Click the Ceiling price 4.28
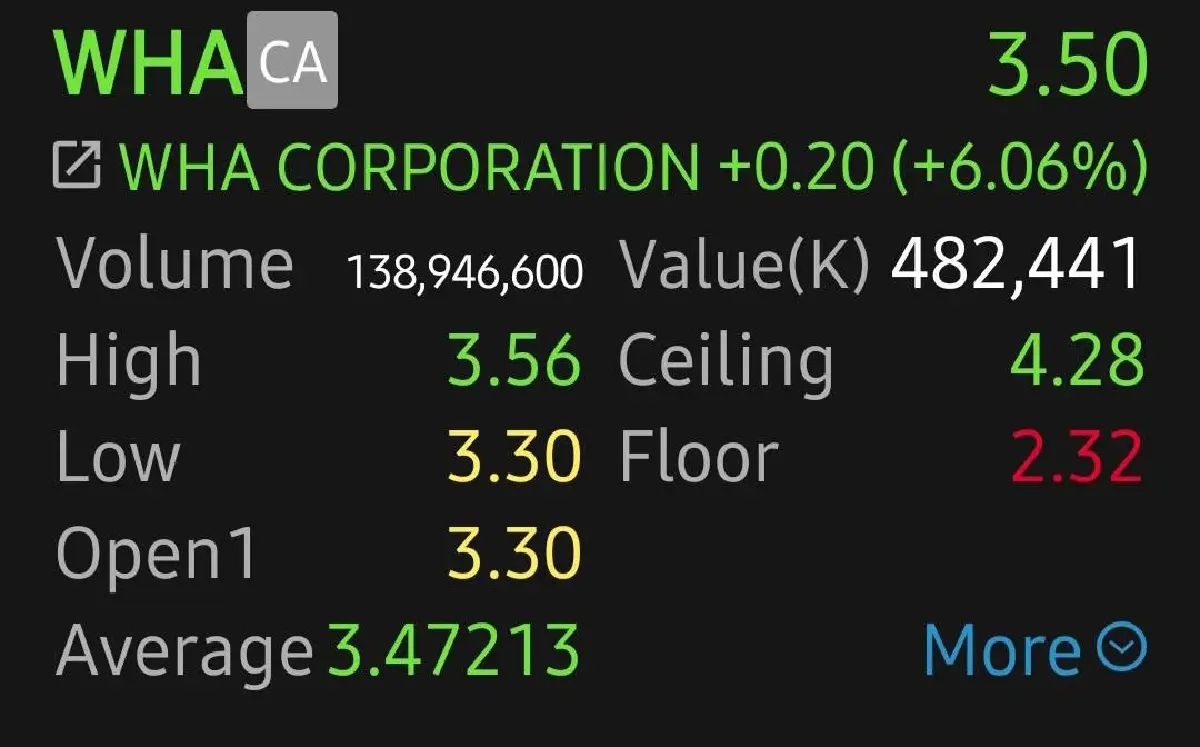The image size is (1200, 747). pyautogui.click(x=1076, y=361)
